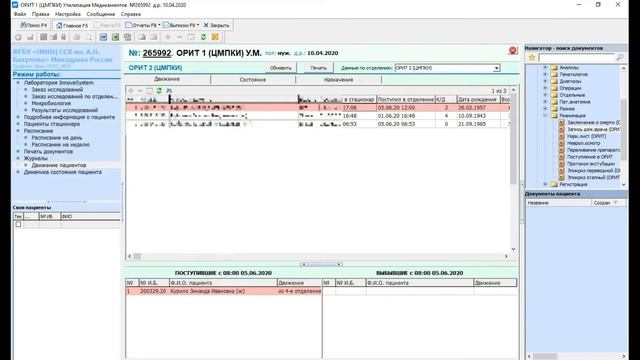Viewport: 640px width, 360px height.
Task: Expand the Гематология folder node
Action: (x=545, y=74)
